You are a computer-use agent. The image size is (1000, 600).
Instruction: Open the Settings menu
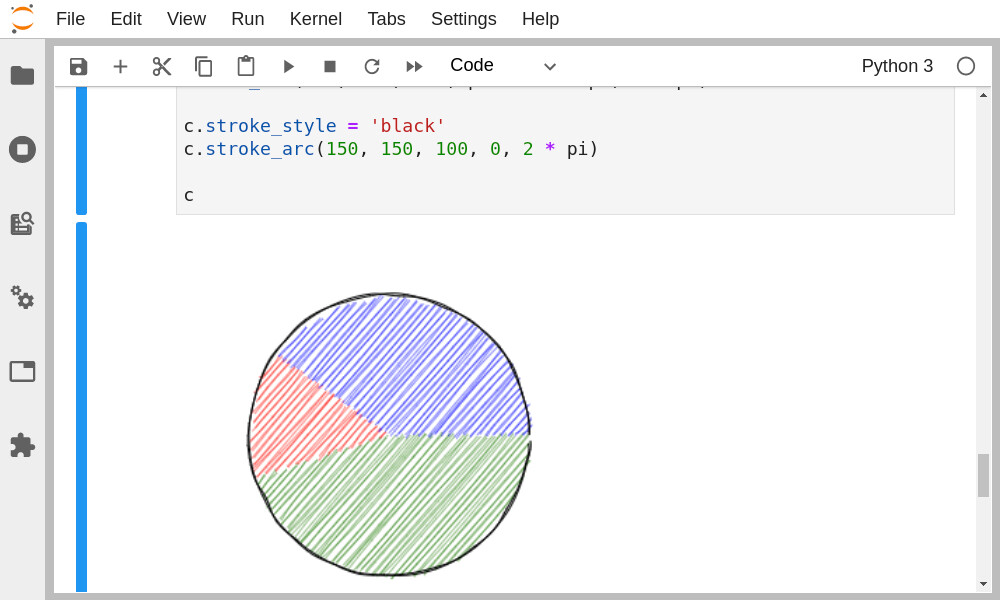tap(463, 19)
